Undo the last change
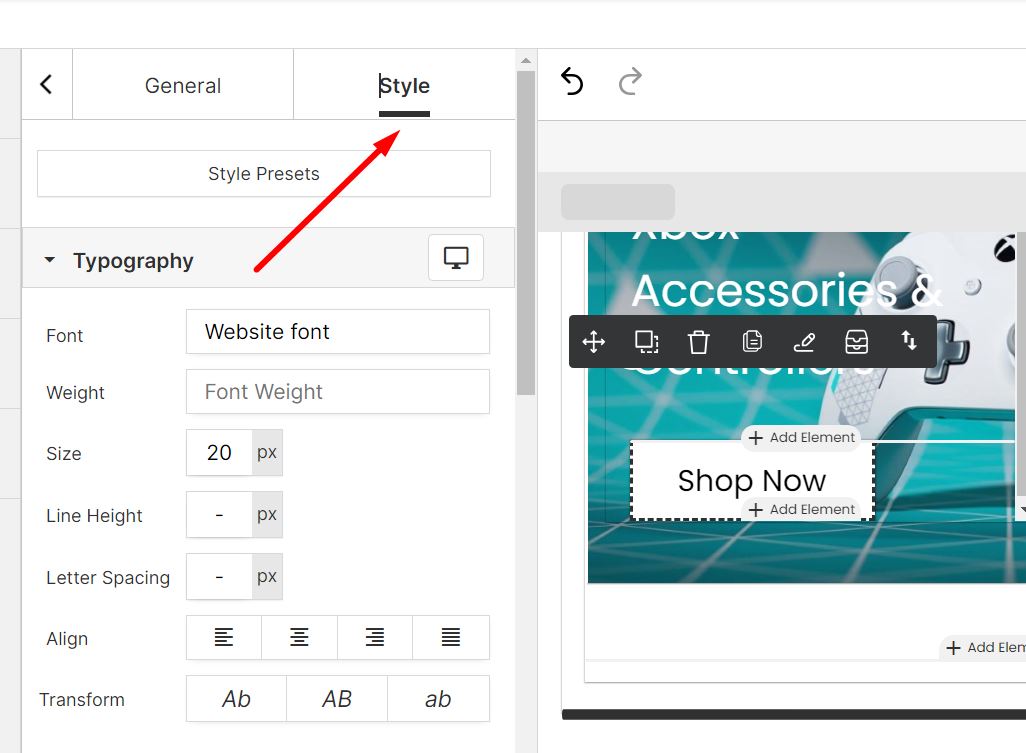The image size is (1026, 753). 572,82
